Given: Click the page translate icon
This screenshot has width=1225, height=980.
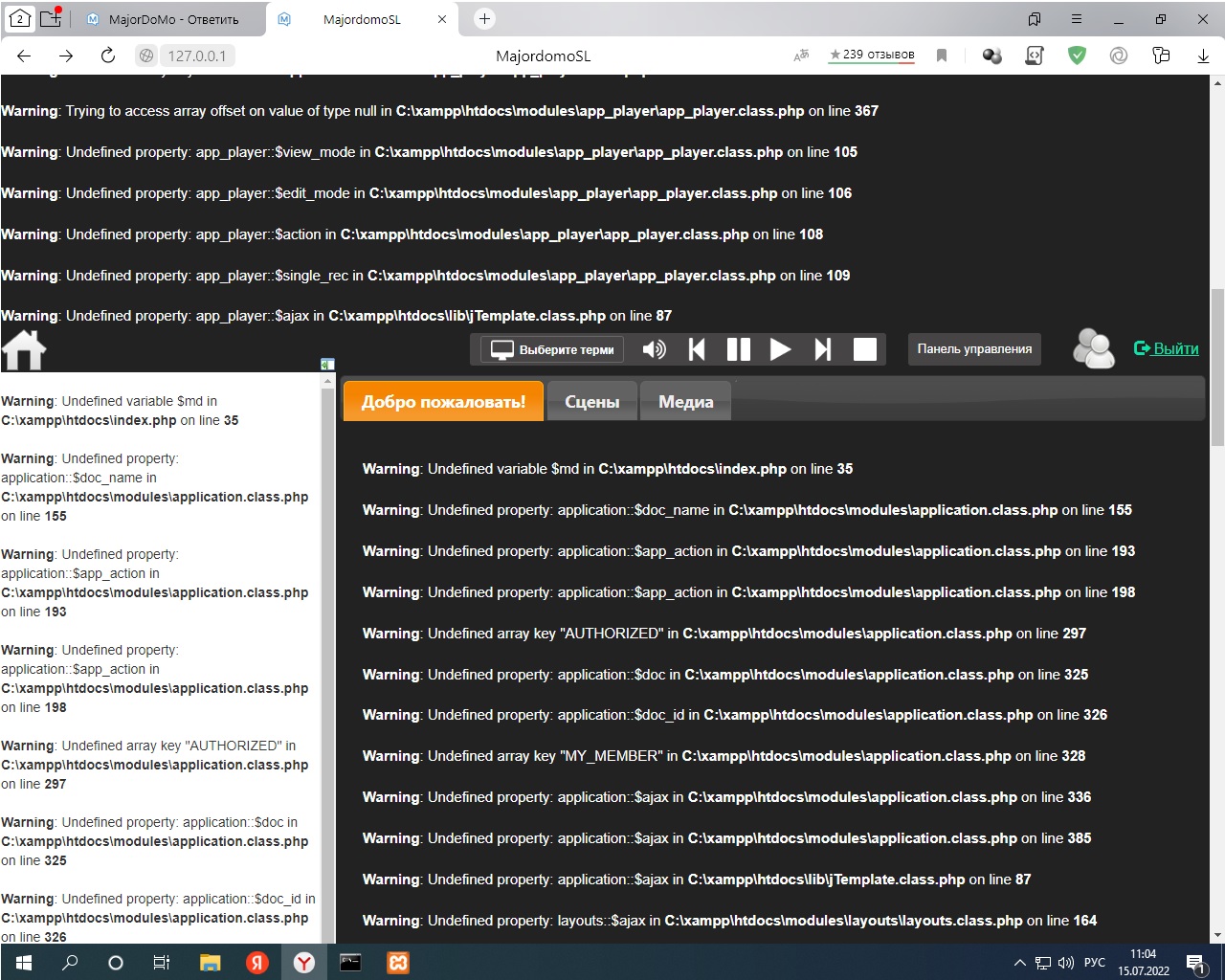Looking at the screenshot, I should (802, 56).
